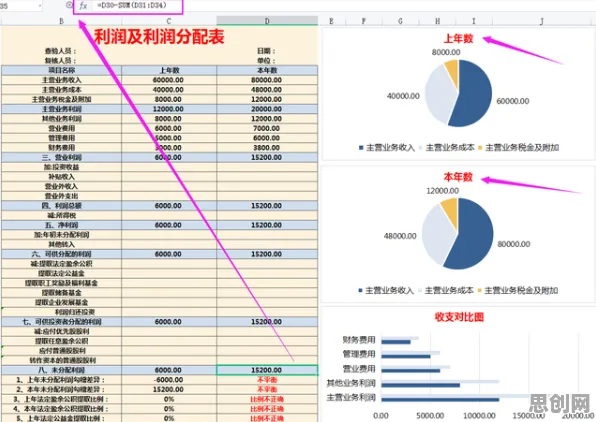Click the 主营业务税金及附加 legend entry in the 本年数 chart
596x422 pixels.
pos(518,290)
